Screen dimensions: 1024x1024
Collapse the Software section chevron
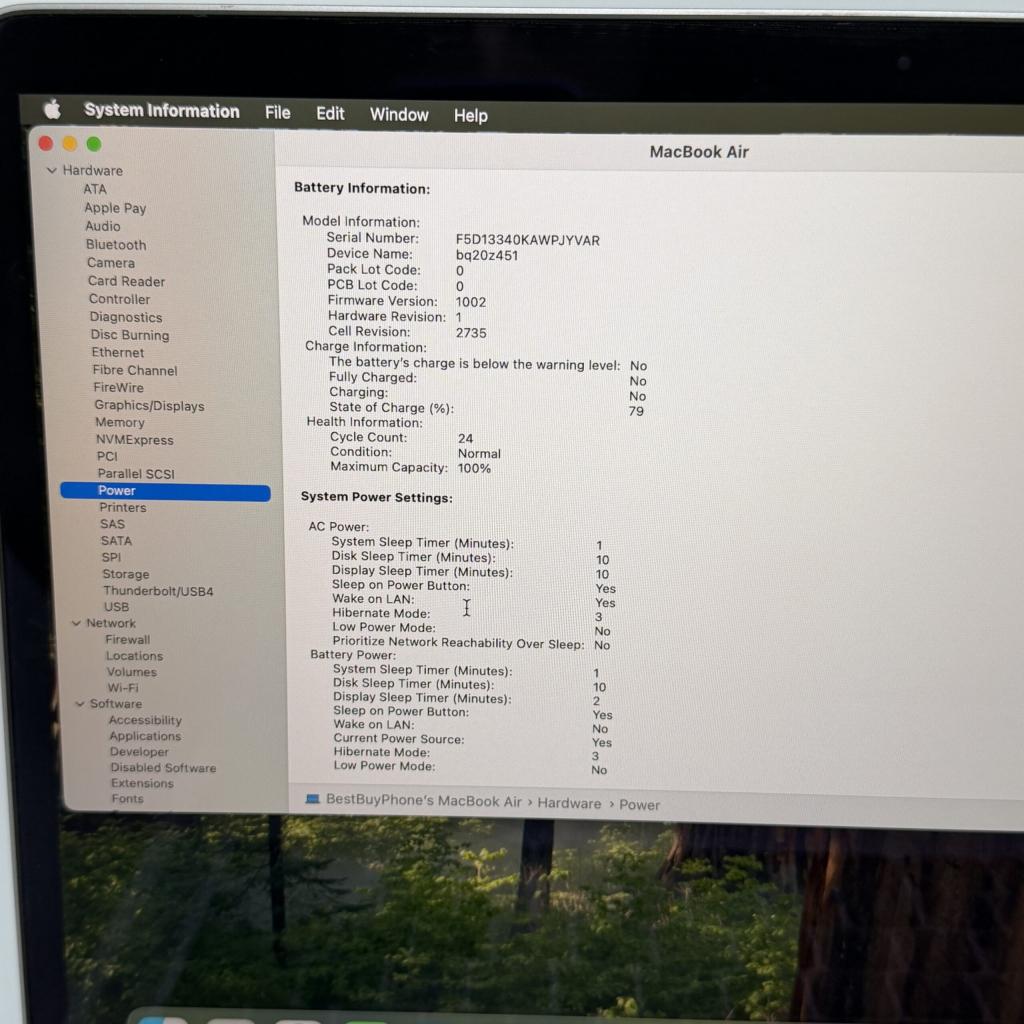pyautogui.click(x=80, y=703)
